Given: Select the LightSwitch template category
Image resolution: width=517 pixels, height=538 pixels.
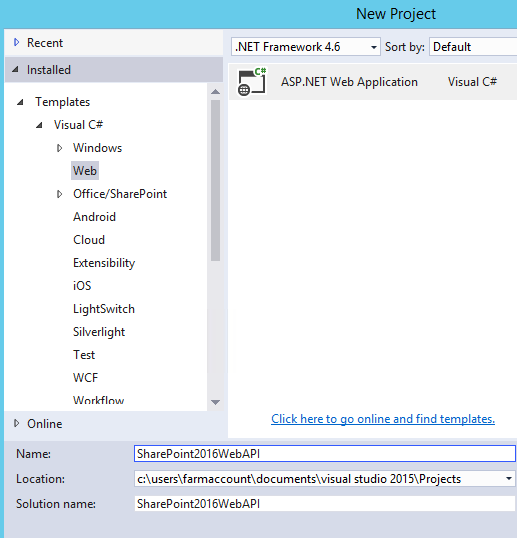Looking at the screenshot, I should pos(104,309).
